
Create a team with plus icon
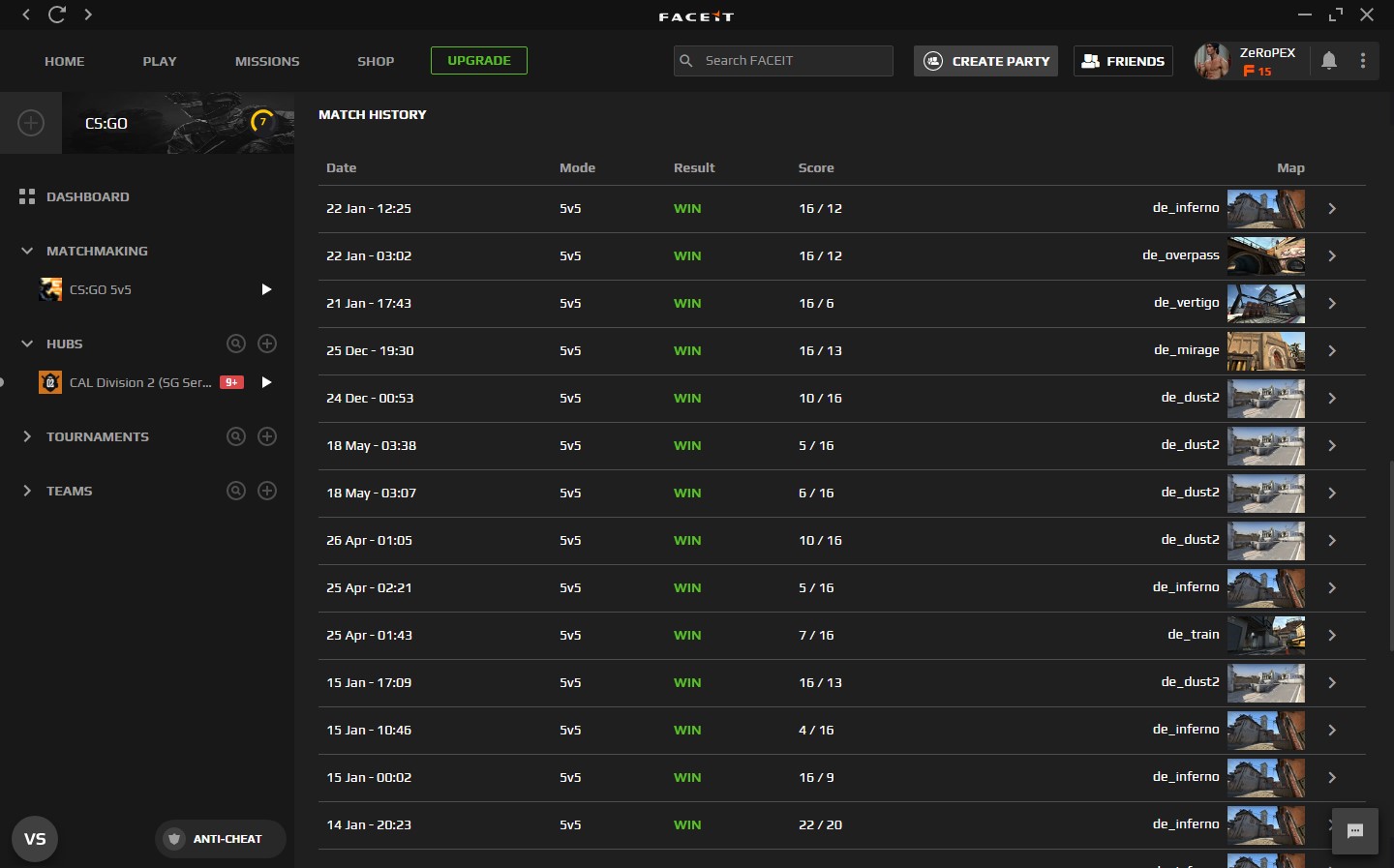tap(267, 491)
